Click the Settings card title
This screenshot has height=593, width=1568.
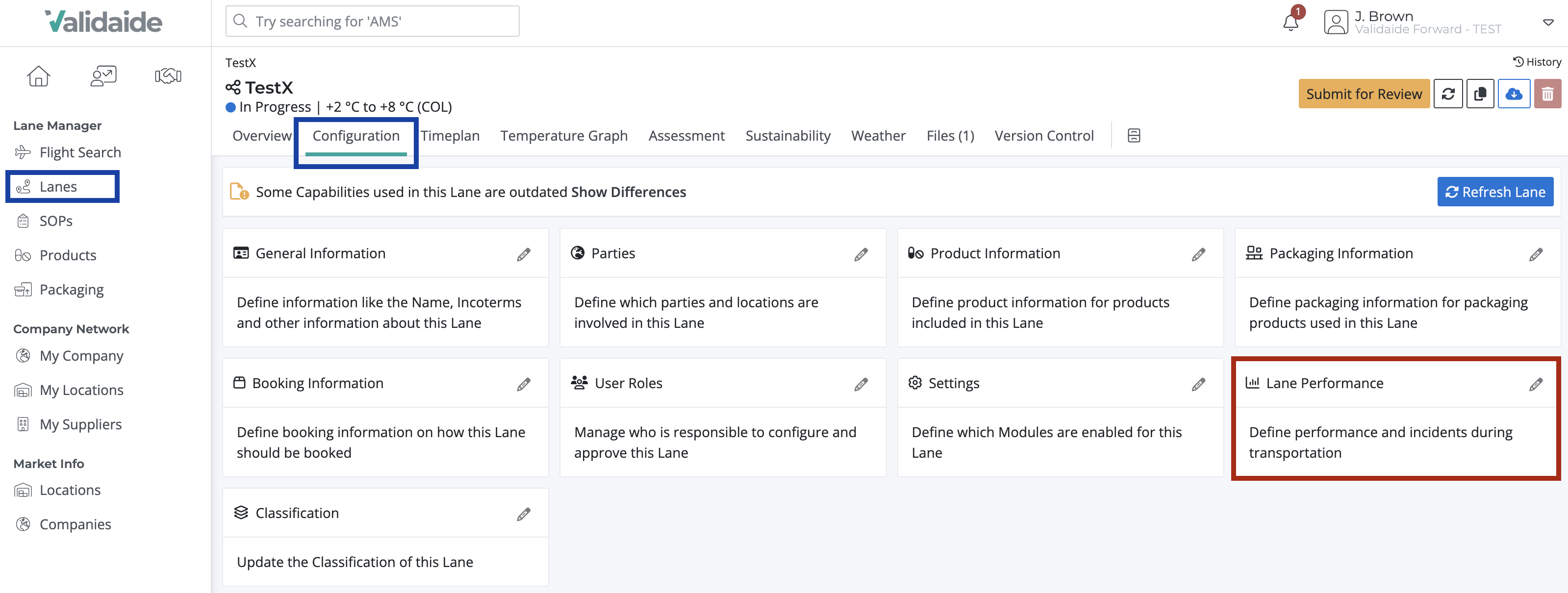(x=954, y=383)
